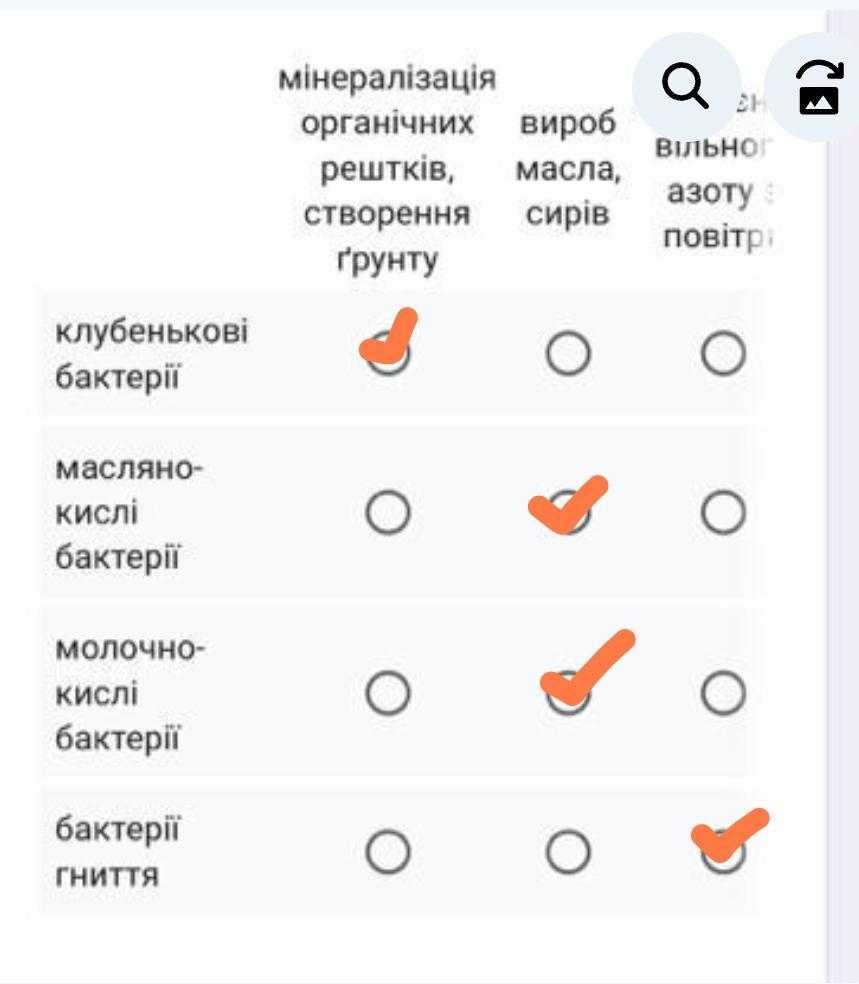Click the масляно-кислі бактерії row label
Viewport: 859px width, 984px height.
click(129, 513)
